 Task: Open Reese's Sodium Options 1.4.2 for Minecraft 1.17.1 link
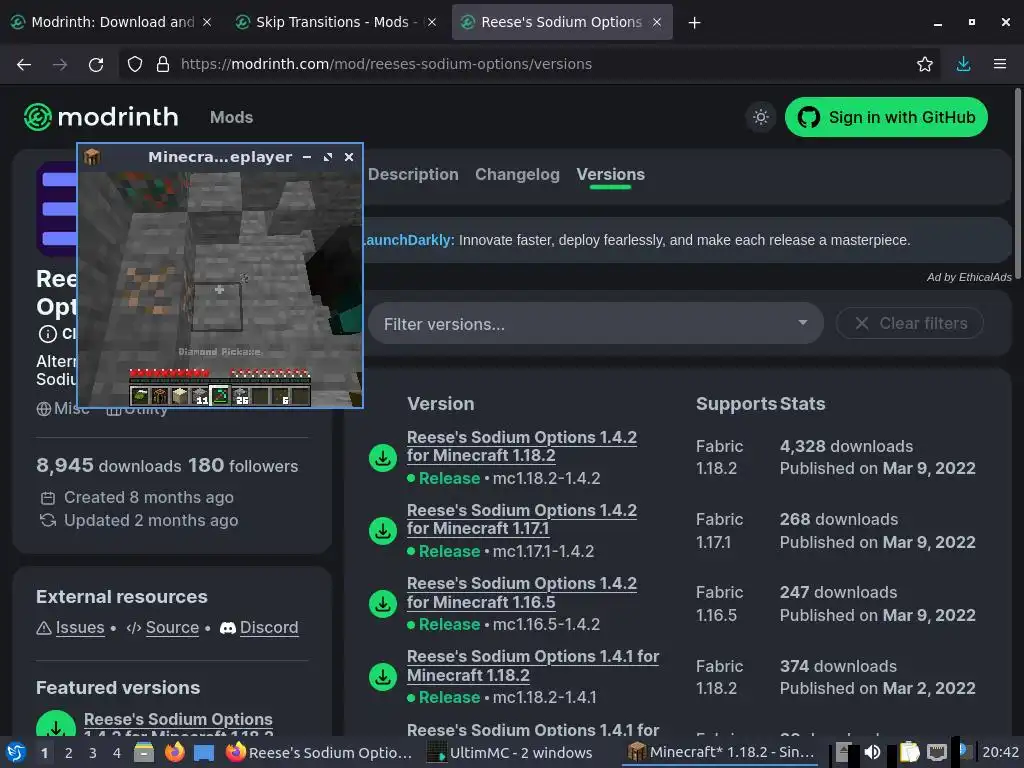click(x=522, y=519)
